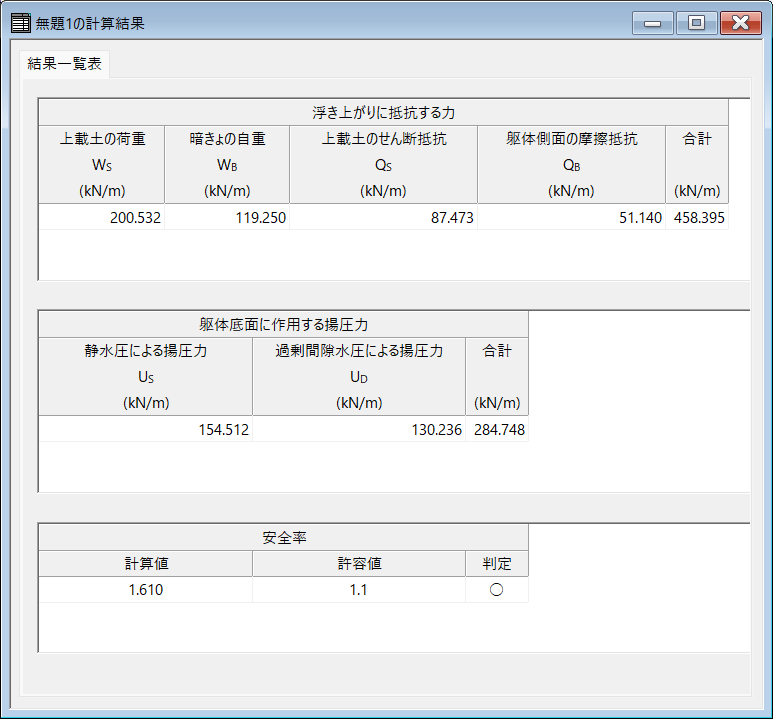This screenshot has height=719, width=773.
Task: Select the calculated safety factor 1.610
Action: pyautogui.click(x=146, y=590)
